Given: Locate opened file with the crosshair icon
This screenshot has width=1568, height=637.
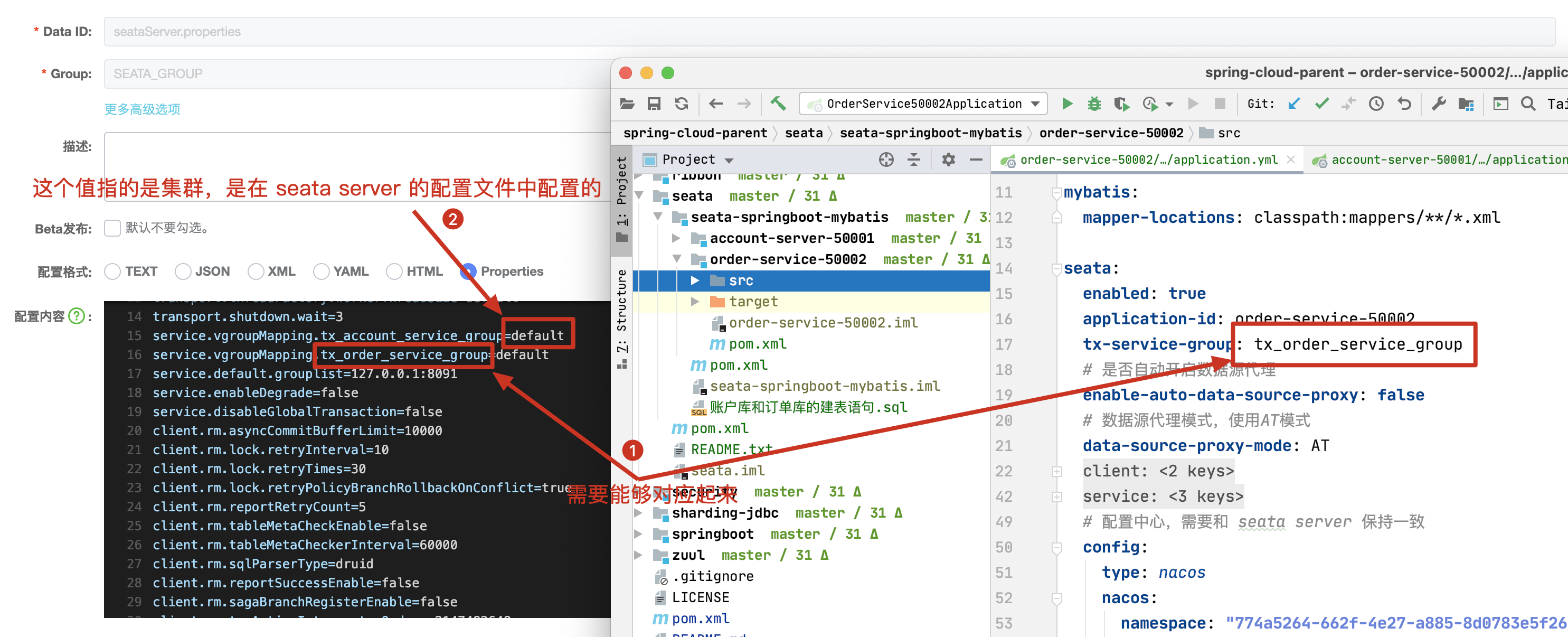Looking at the screenshot, I should click(x=886, y=160).
